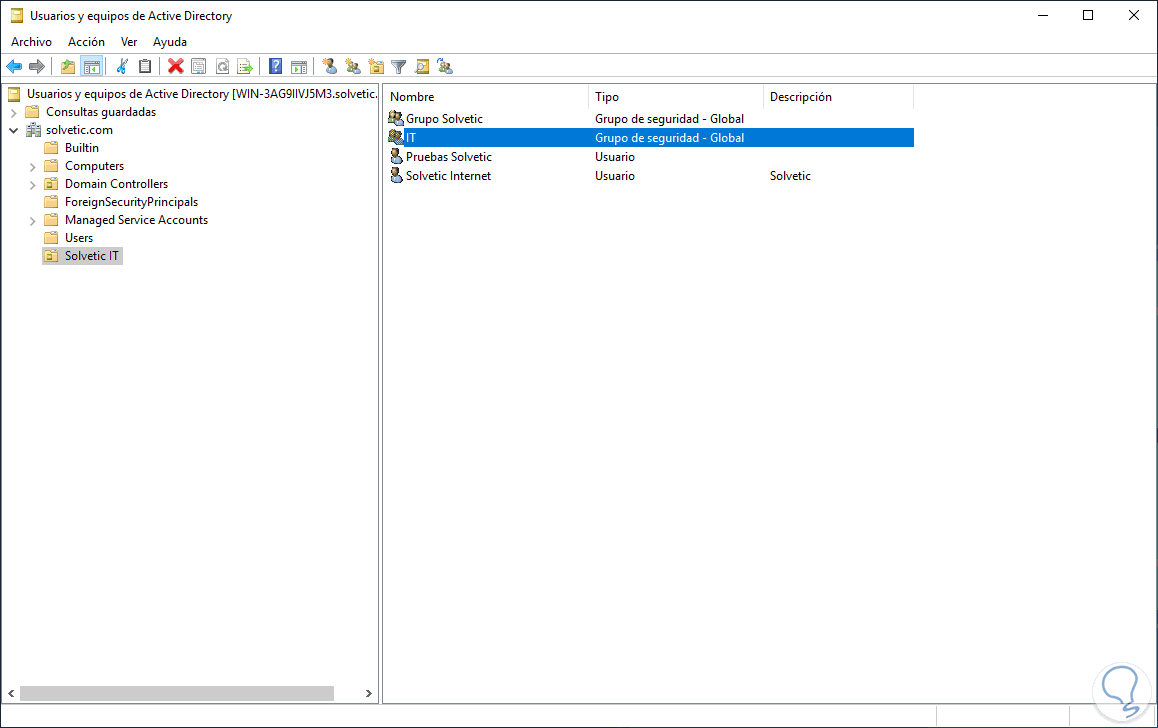
Task: Expand the Domain Controllers node
Action: point(32,185)
